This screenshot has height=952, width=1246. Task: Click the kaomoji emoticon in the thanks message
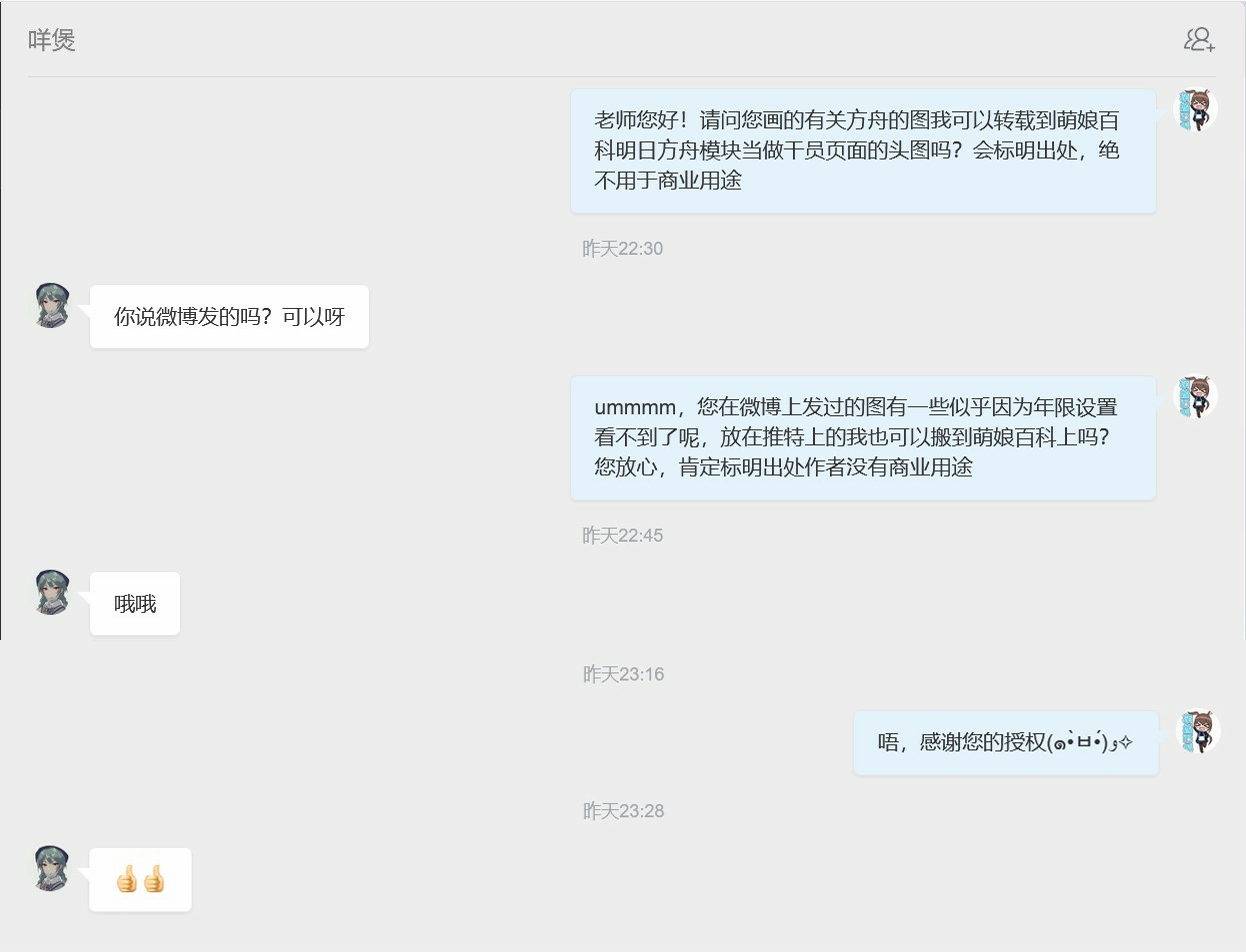(x=1088, y=743)
